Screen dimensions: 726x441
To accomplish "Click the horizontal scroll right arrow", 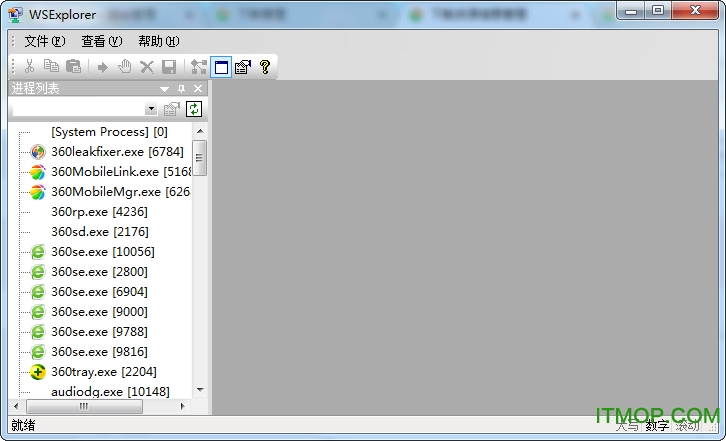I will 182,407.
